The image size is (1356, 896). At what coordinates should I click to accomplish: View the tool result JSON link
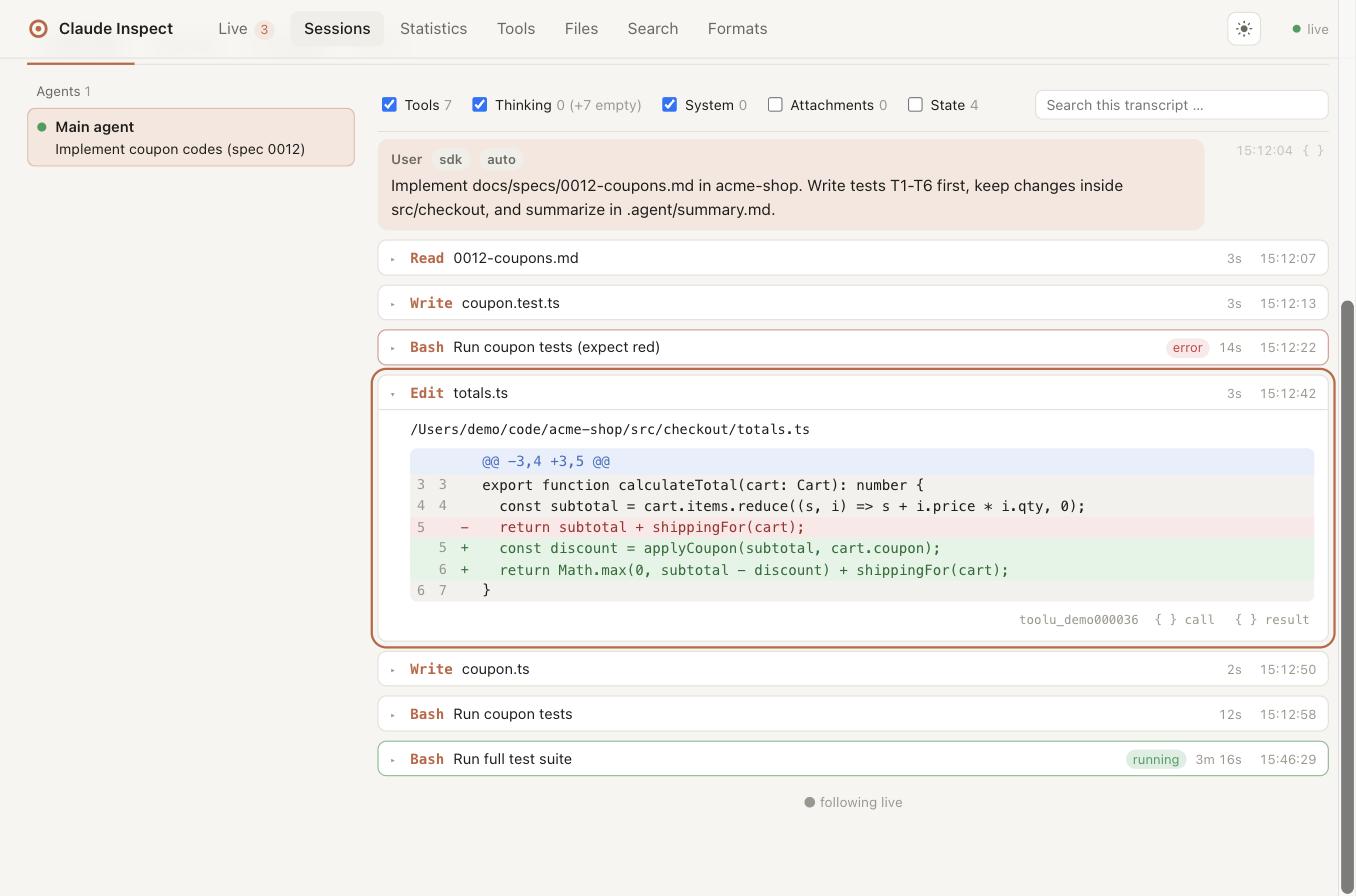[x=1272, y=620]
